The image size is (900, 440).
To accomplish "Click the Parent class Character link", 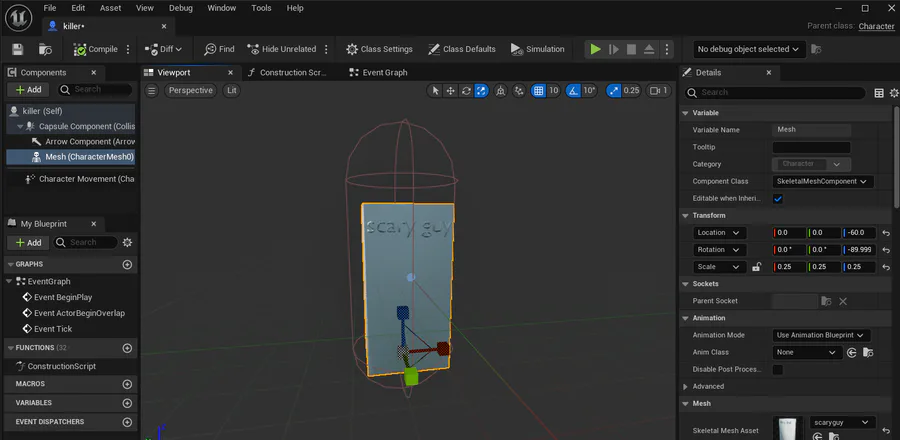I will pos(876,26).
